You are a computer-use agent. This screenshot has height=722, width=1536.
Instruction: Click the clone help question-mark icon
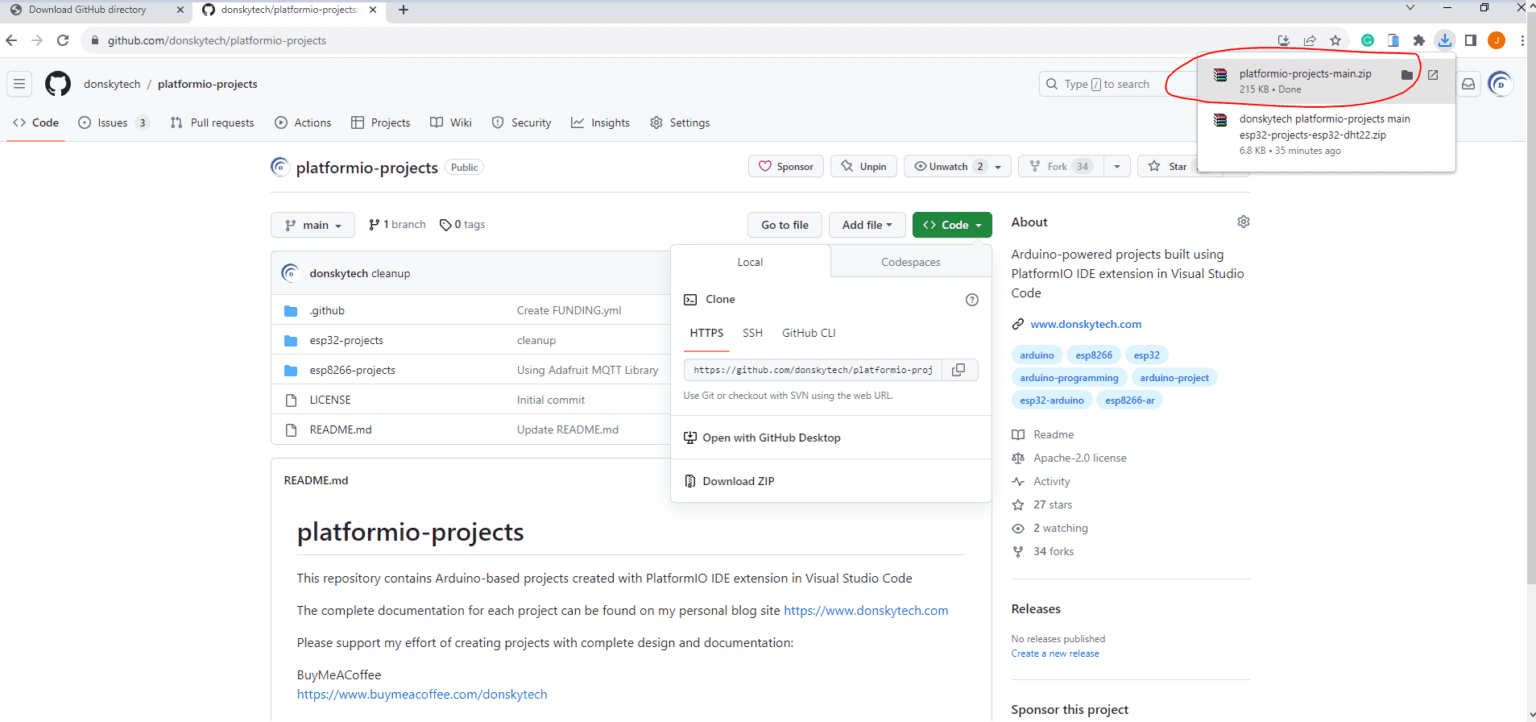[971, 298]
